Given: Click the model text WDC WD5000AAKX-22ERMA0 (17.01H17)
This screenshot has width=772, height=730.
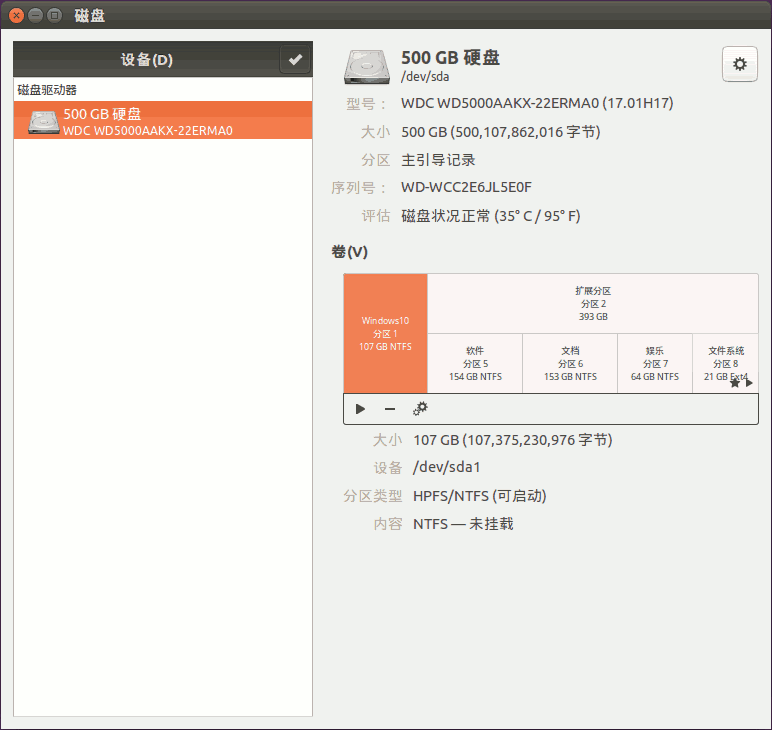Looking at the screenshot, I should tap(537, 103).
